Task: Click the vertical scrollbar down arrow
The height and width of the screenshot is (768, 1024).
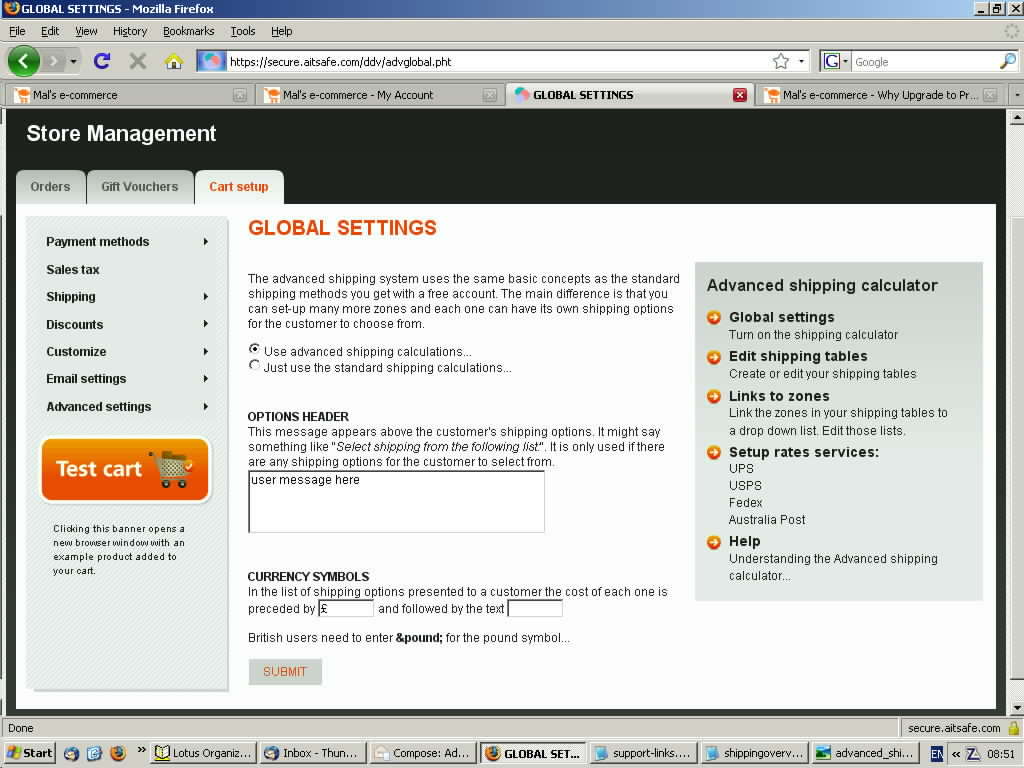Action: click(1017, 707)
